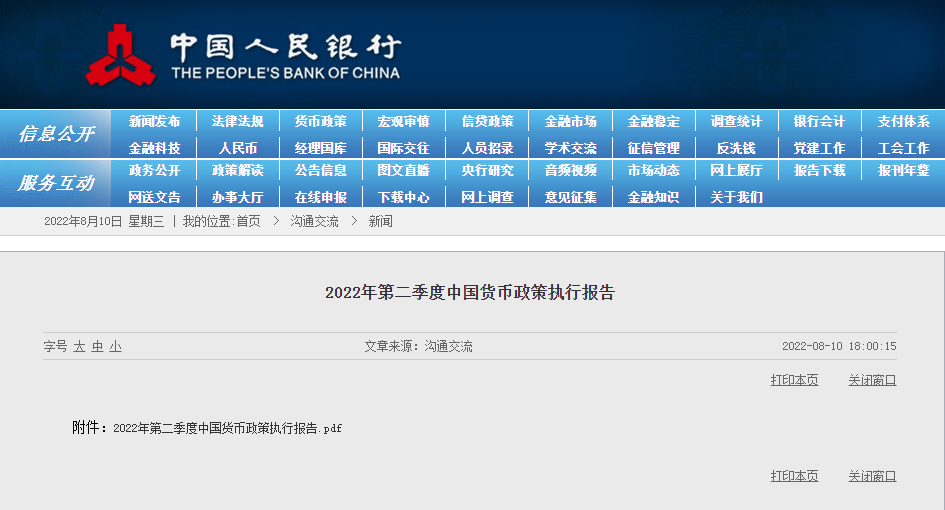
Task: Navigate to the 反洗钱 section
Action: click(736, 148)
